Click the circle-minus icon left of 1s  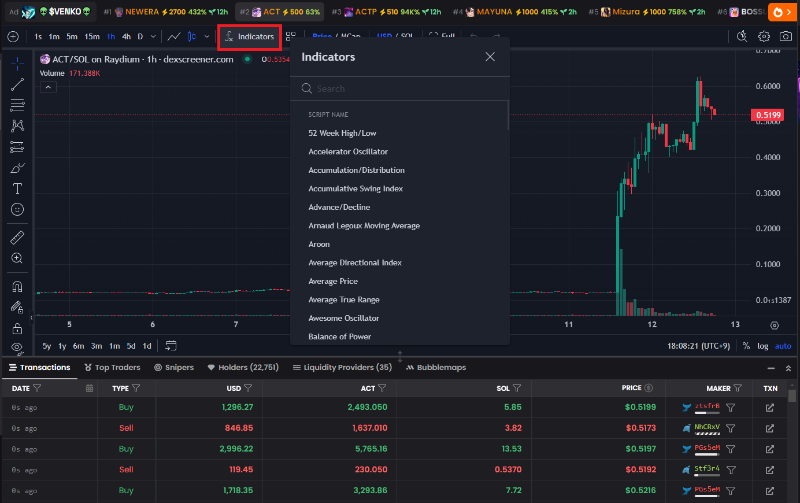[13, 37]
